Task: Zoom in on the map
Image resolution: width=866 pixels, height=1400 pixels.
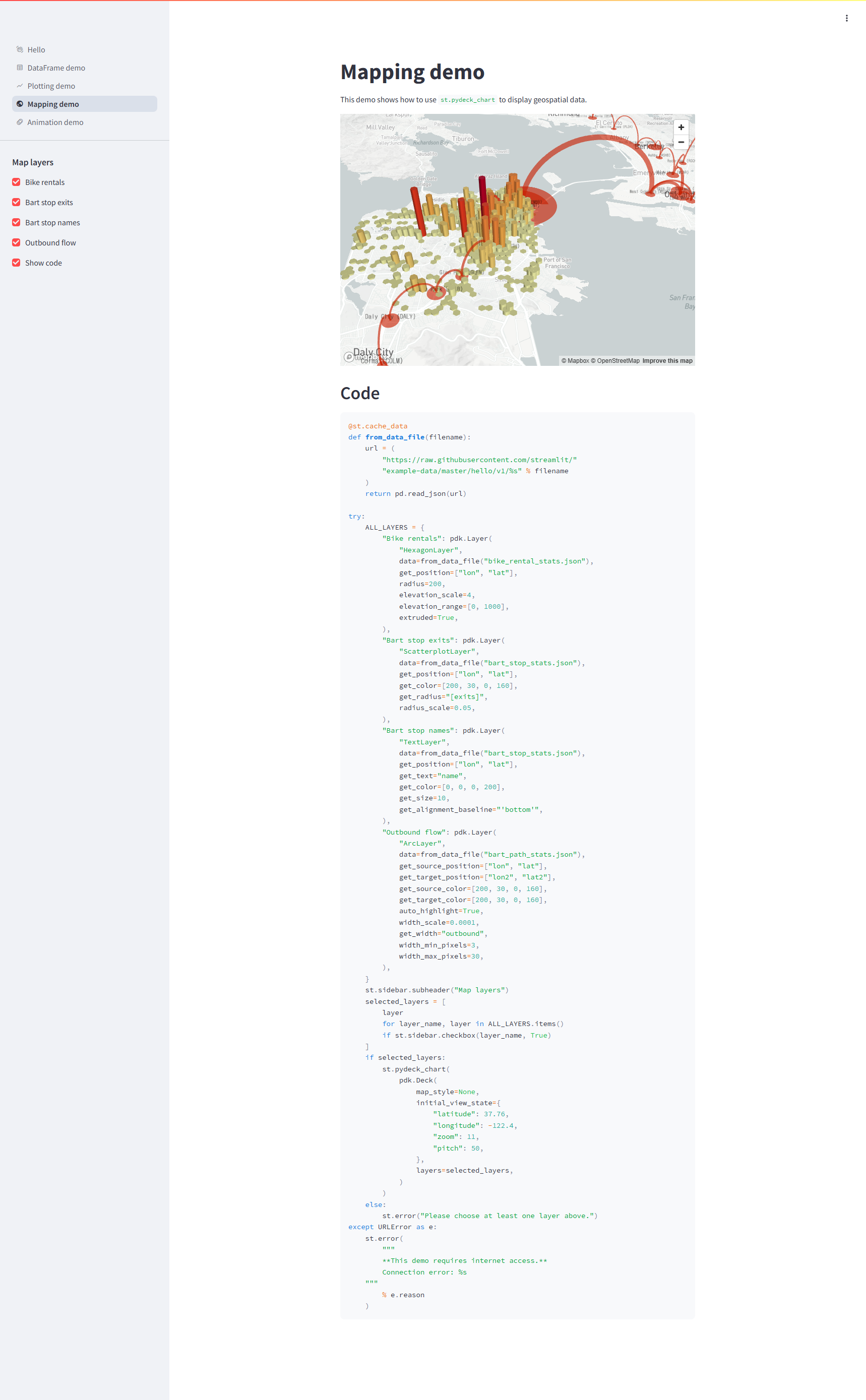Action: (681, 128)
